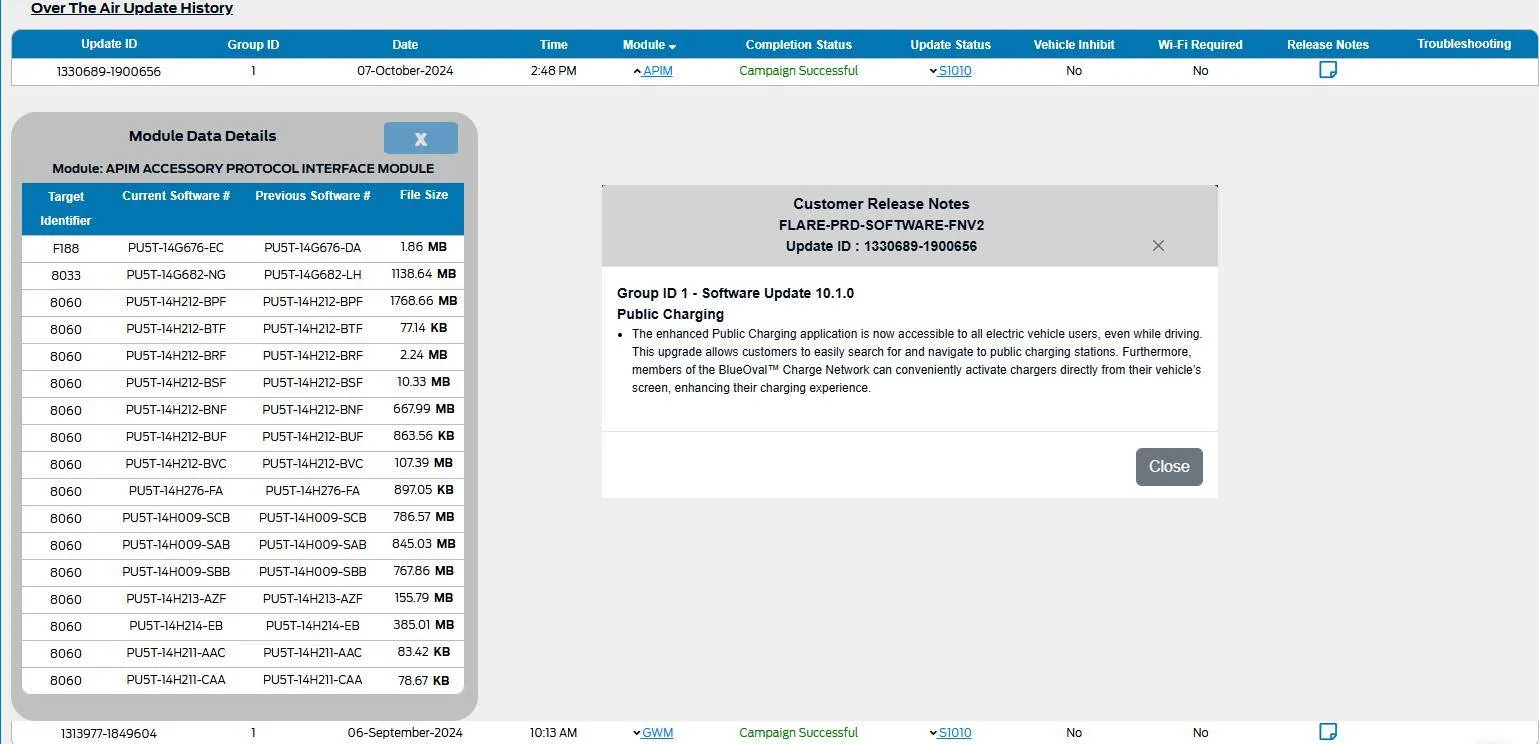Expand S1010 update status for APIM row
Screen dimensions: 1539x744
[950, 71]
